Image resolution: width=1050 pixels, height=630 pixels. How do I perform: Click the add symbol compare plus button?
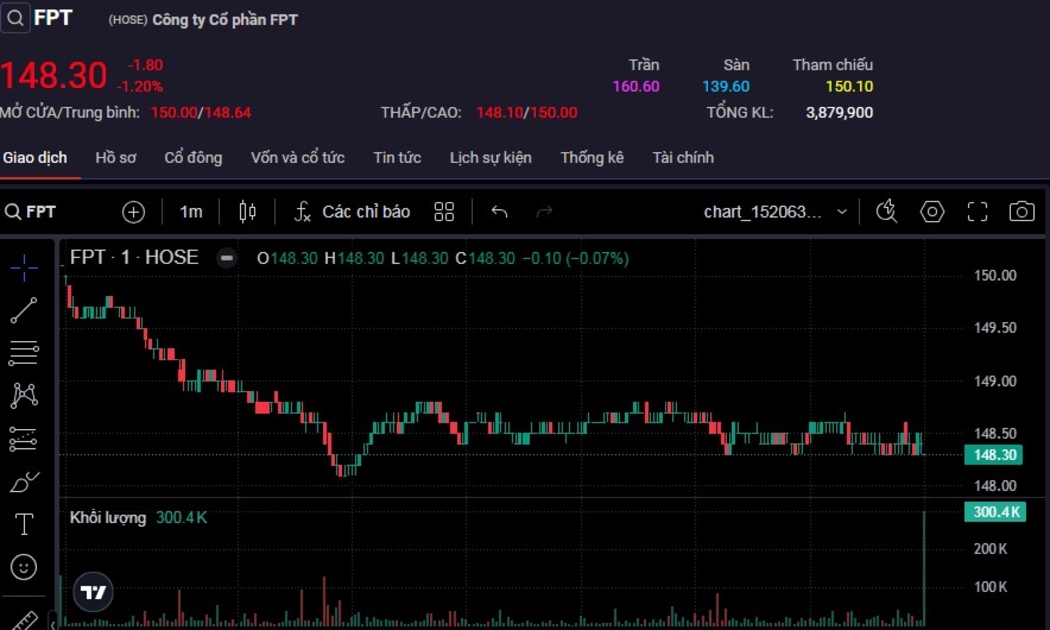tap(133, 212)
